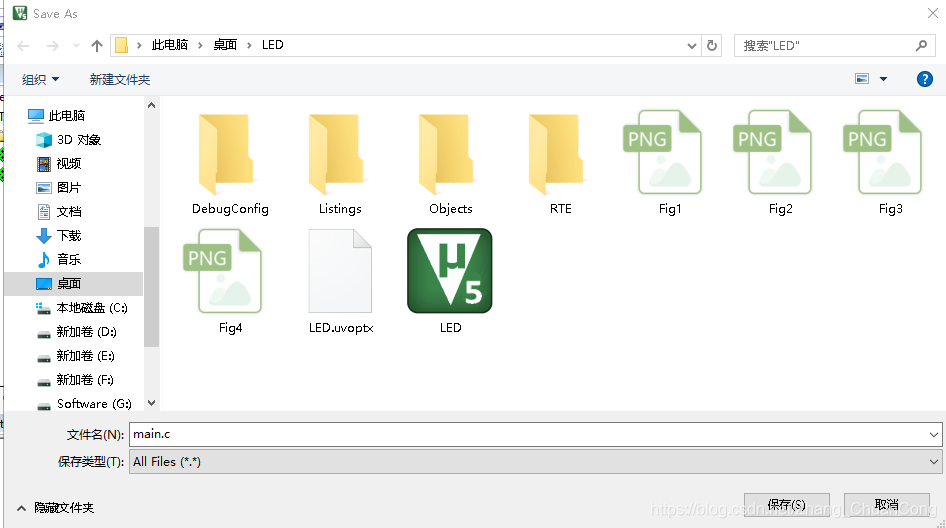The width and height of the screenshot is (946, 528).
Task: Open the Listings folder
Action: tap(340, 163)
